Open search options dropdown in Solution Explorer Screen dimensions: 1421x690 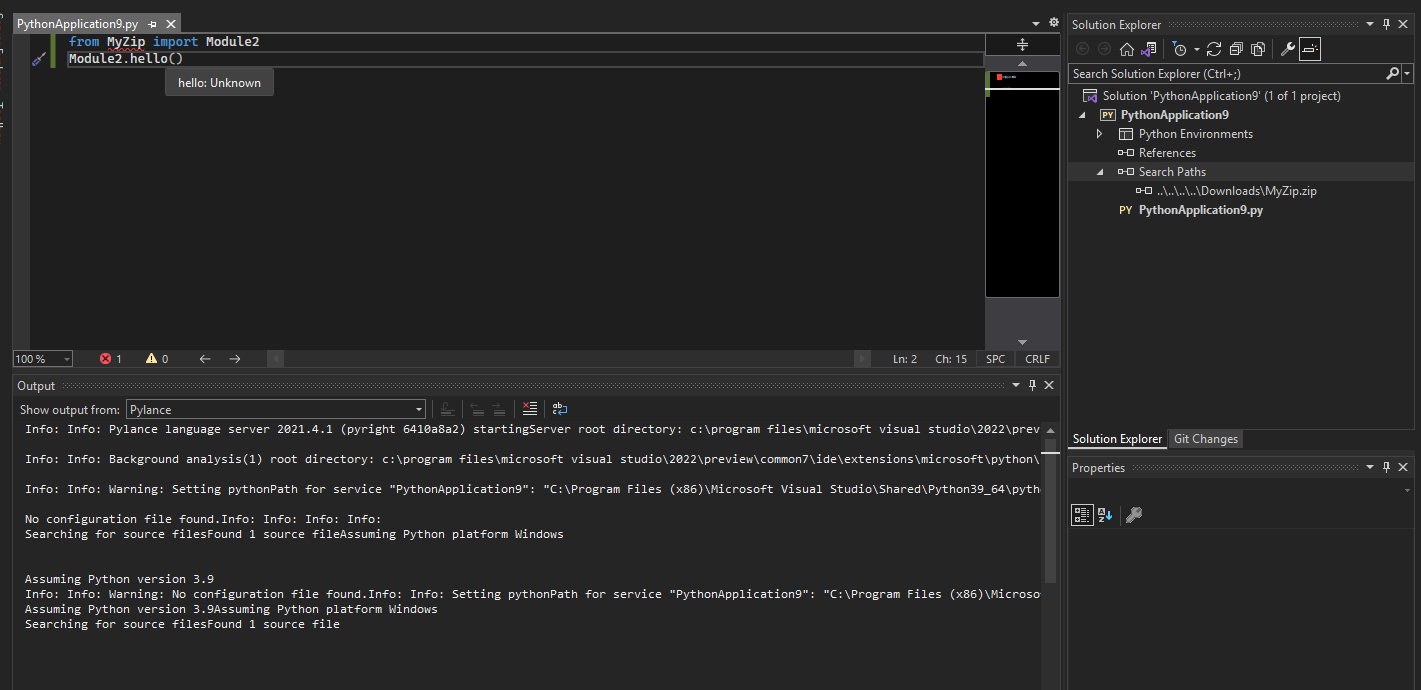pos(1407,73)
